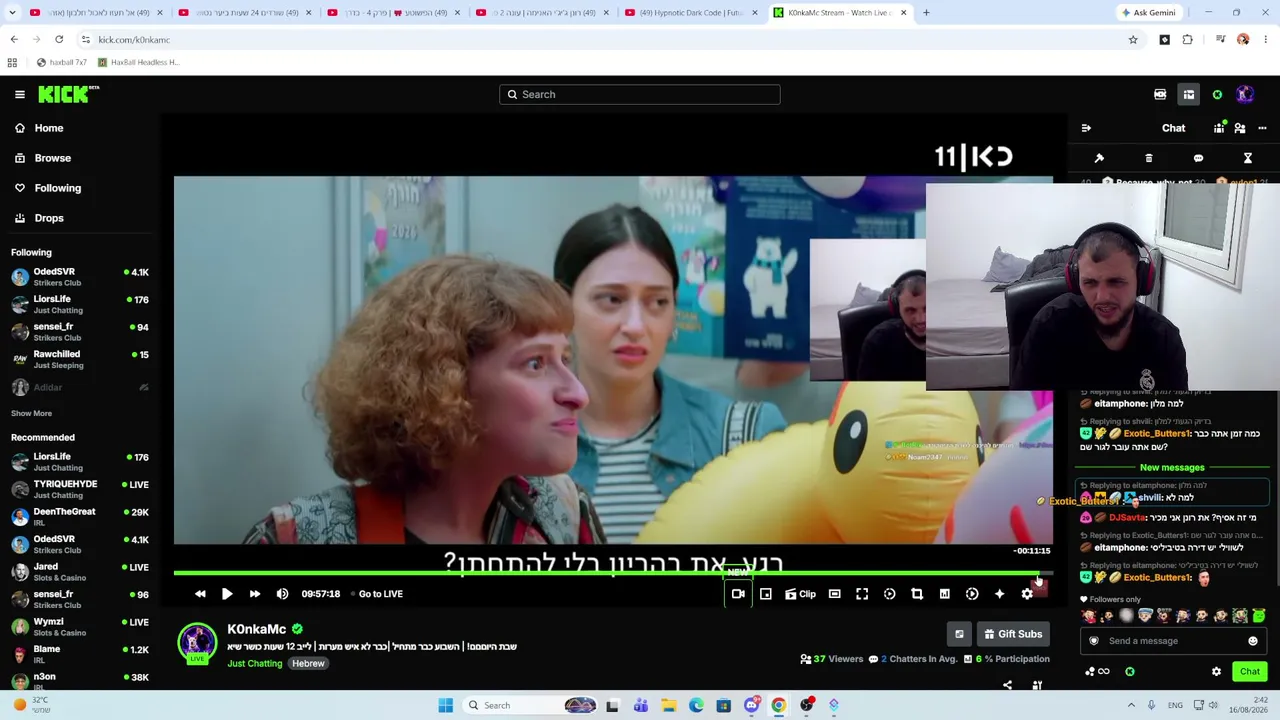Share the stream via share icon

click(1007, 685)
